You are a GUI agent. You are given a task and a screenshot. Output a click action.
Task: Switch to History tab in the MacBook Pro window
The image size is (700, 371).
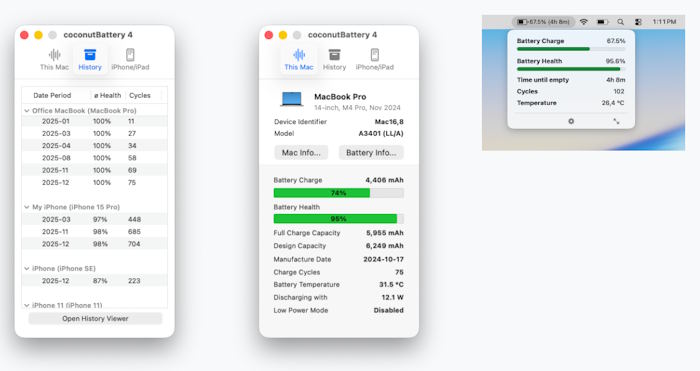pyautogui.click(x=334, y=59)
